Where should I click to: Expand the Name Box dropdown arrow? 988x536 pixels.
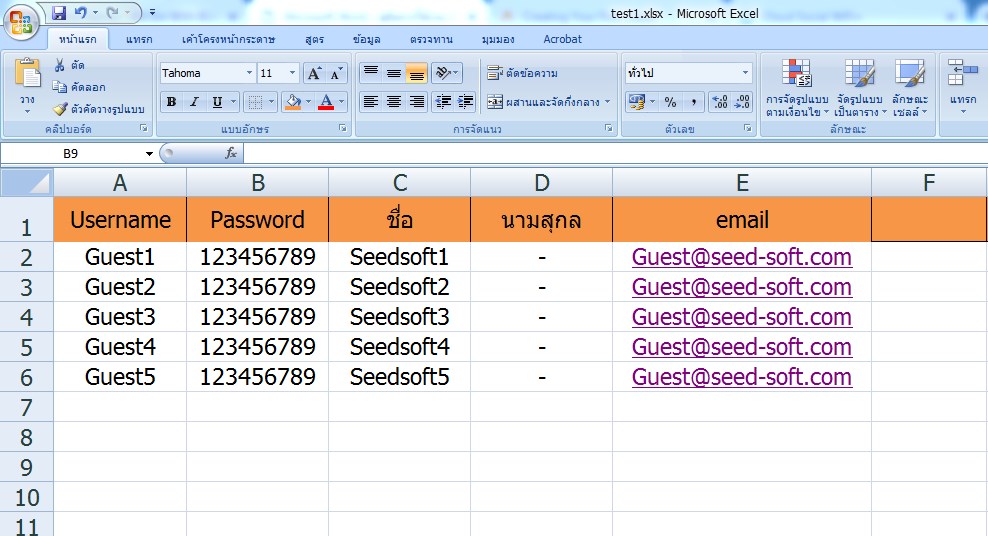coord(149,154)
